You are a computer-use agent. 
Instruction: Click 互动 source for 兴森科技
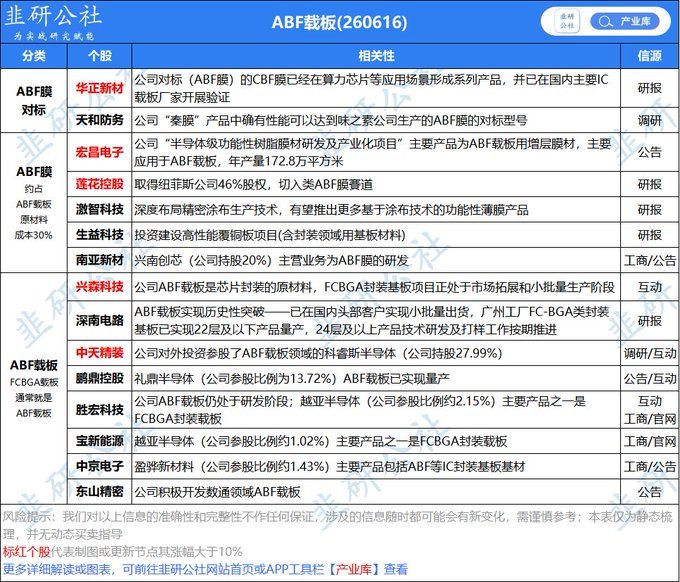point(650,287)
